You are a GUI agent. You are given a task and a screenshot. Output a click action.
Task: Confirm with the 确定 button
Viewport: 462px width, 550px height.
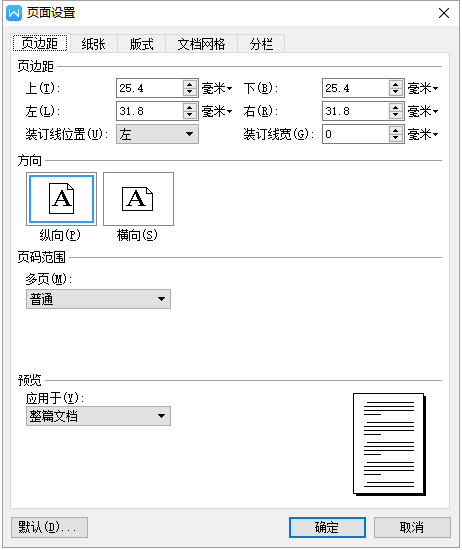point(327,527)
